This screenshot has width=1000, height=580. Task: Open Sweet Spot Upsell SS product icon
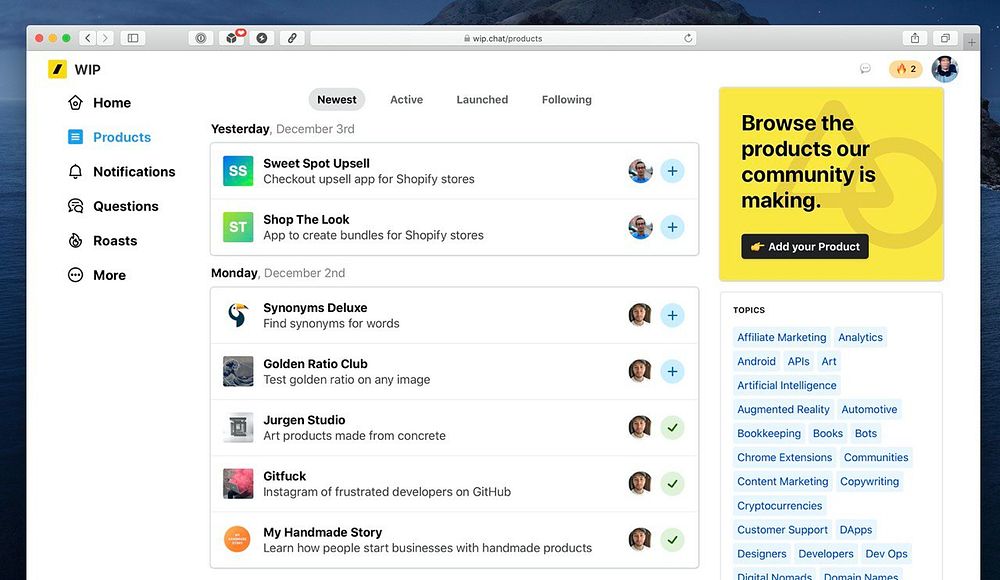pyautogui.click(x=238, y=171)
